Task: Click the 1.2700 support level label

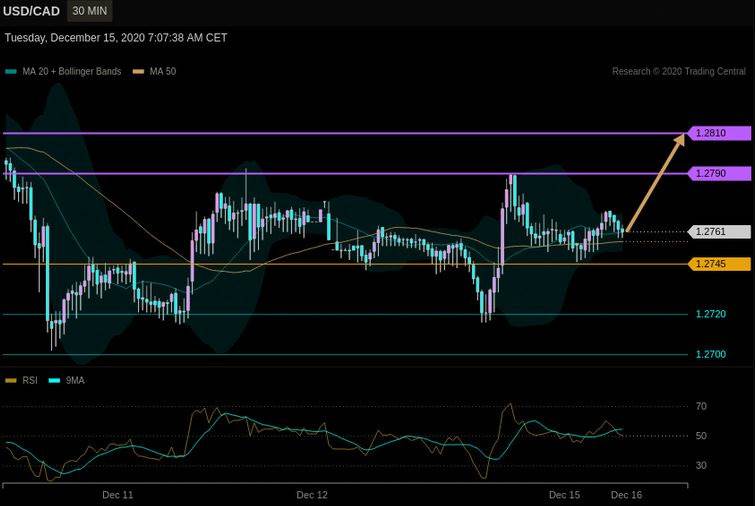Action: pos(711,354)
